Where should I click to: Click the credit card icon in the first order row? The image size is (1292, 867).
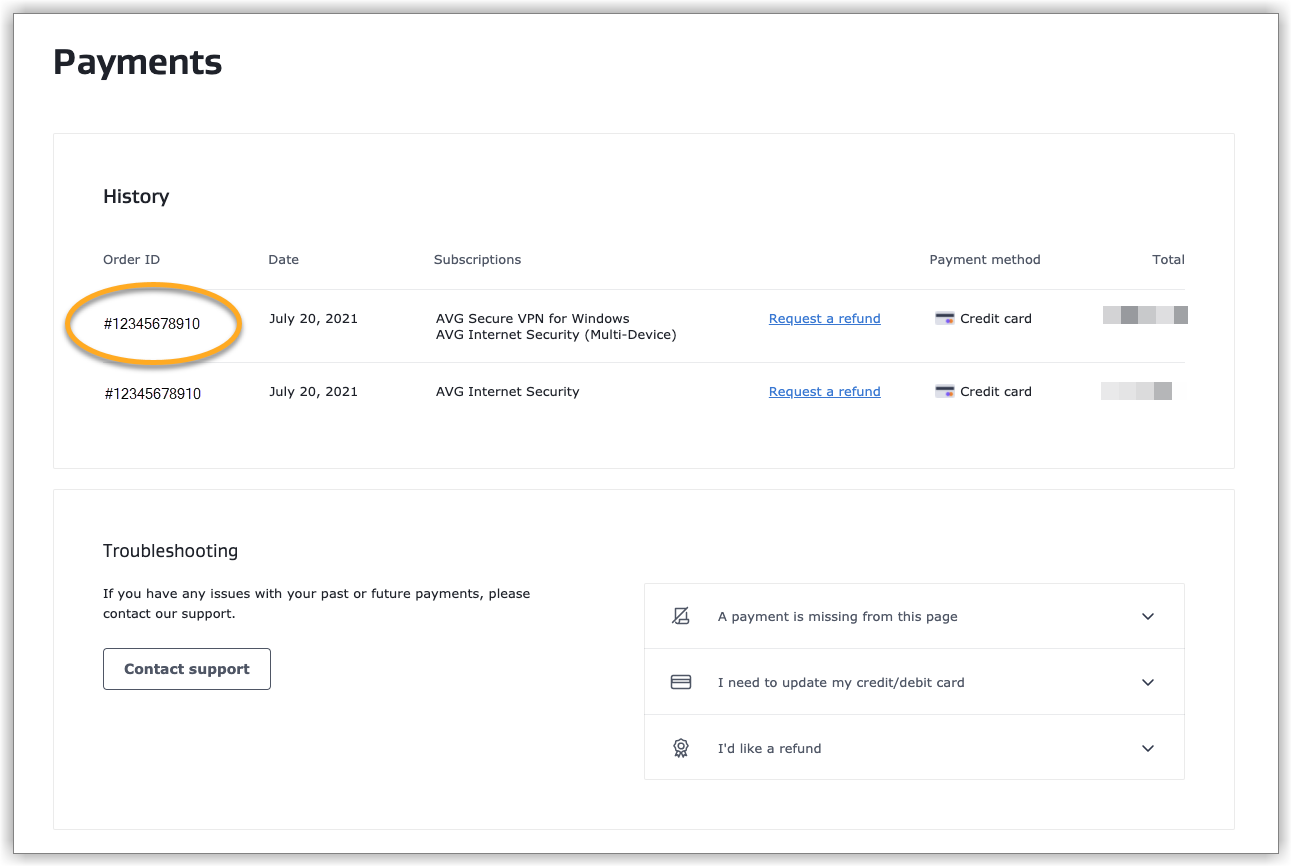[x=944, y=319]
